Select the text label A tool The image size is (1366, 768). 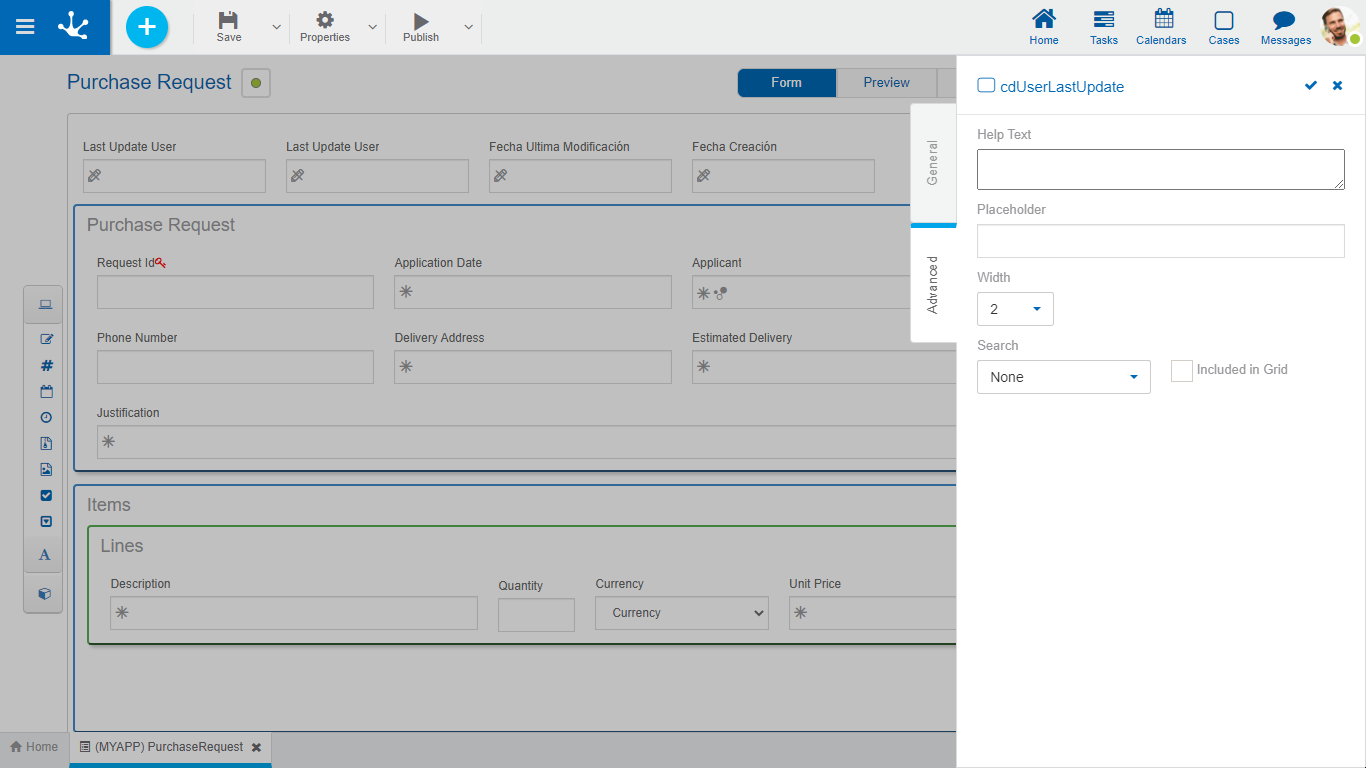pyautogui.click(x=45, y=555)
